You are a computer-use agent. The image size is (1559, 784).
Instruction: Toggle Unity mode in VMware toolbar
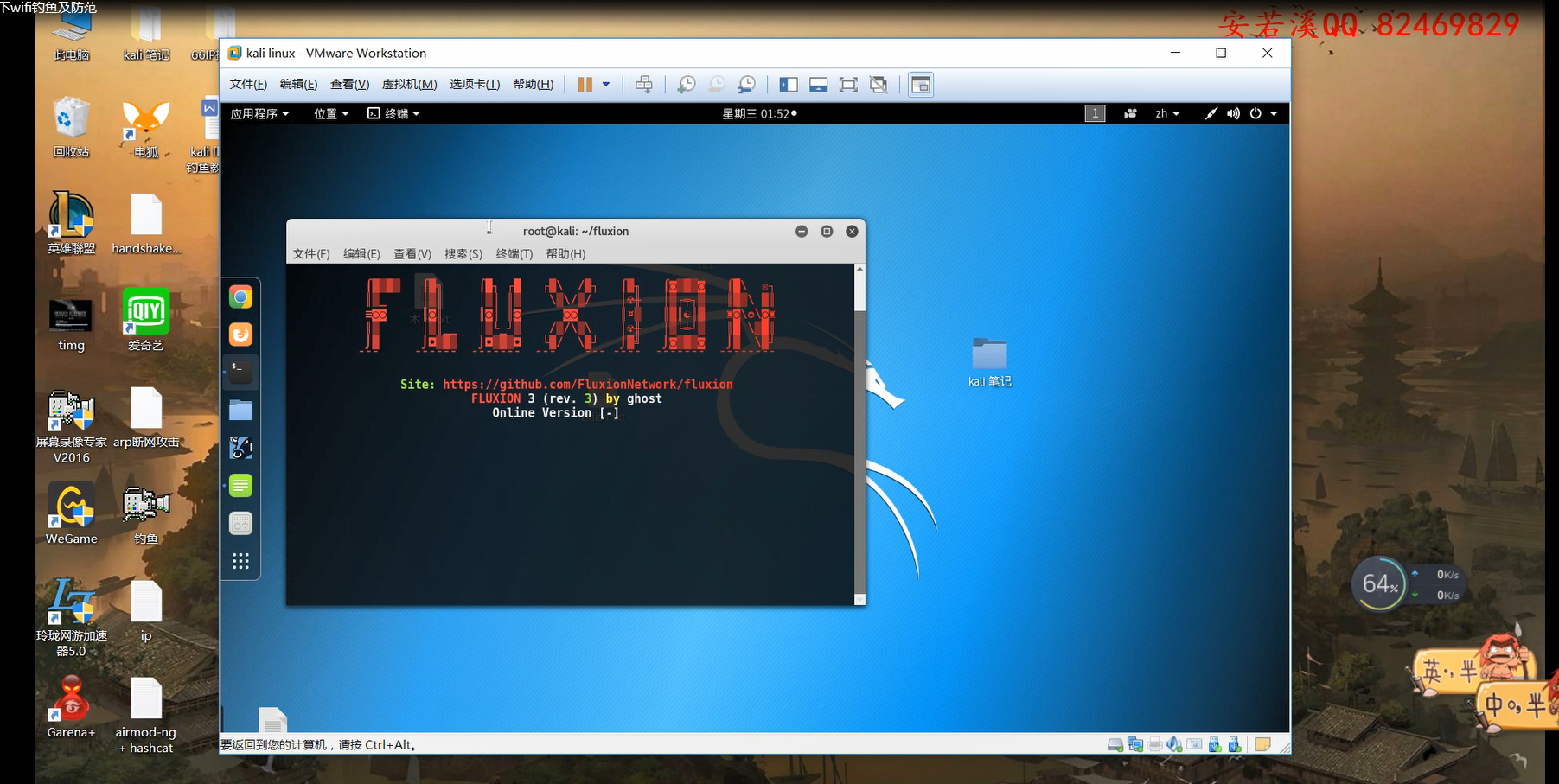(x=879, y=85)
